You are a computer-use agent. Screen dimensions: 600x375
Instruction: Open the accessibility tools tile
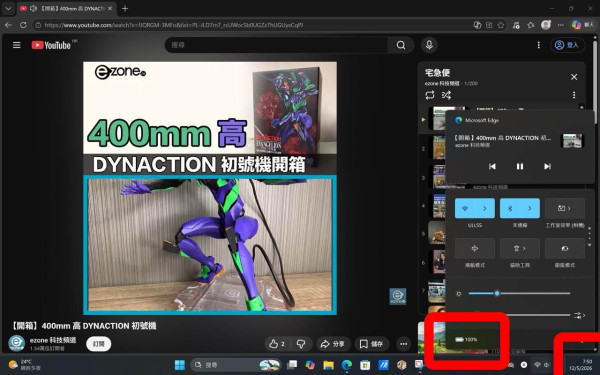[520, 248]
